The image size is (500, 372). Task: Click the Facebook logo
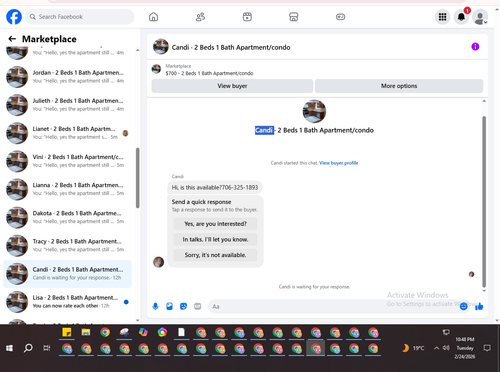(14, 17)
